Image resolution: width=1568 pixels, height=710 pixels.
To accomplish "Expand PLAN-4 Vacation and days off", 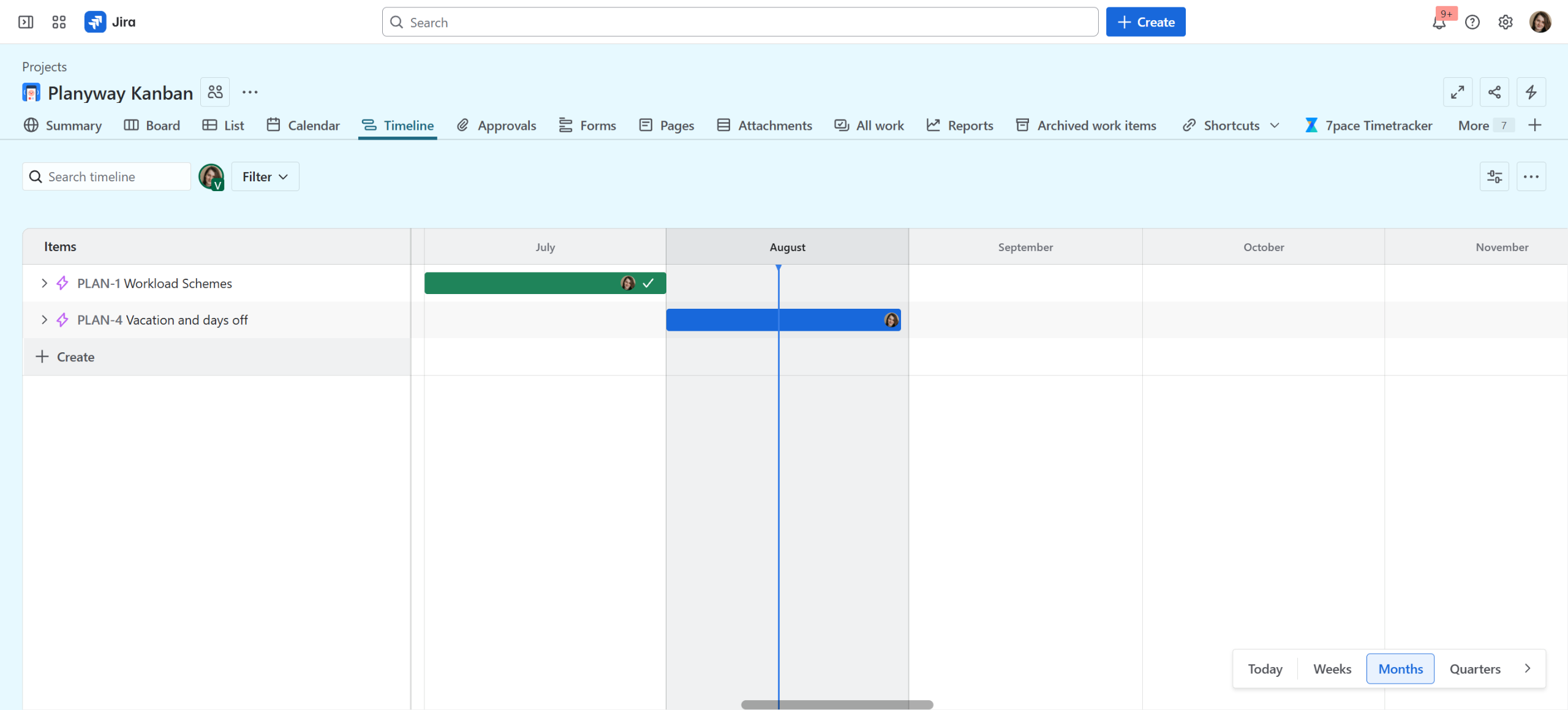I will pyautogui.click(x=44, y=320).
